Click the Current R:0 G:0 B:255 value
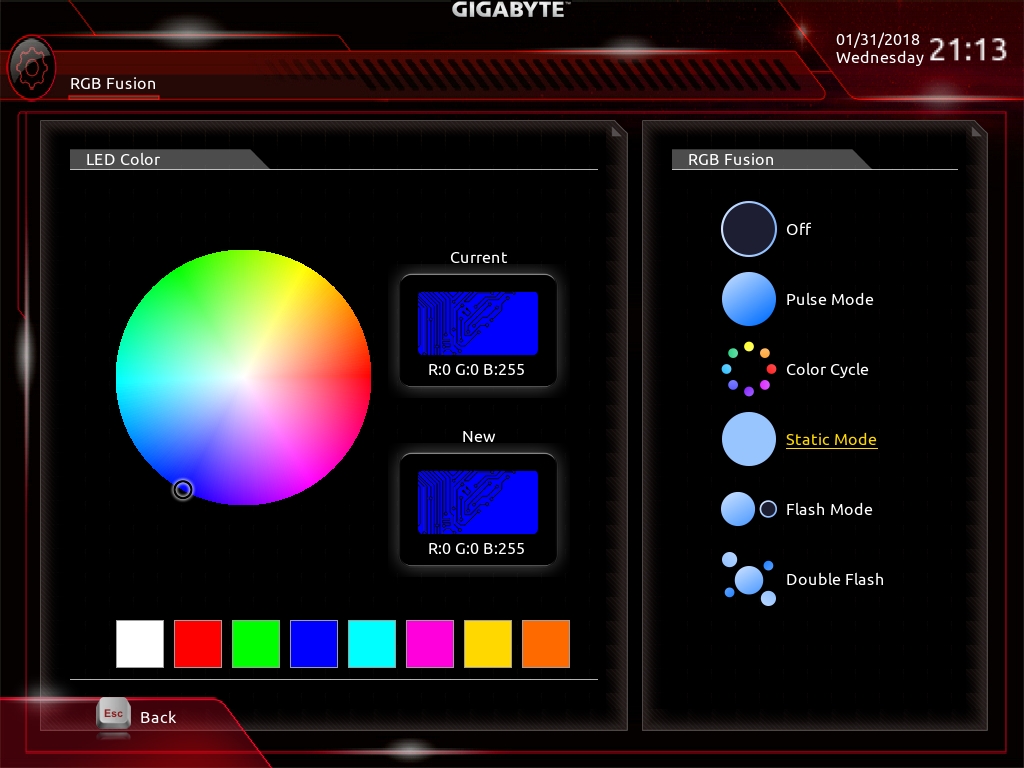Viewport: 1024px width, 768px height. 476,370
